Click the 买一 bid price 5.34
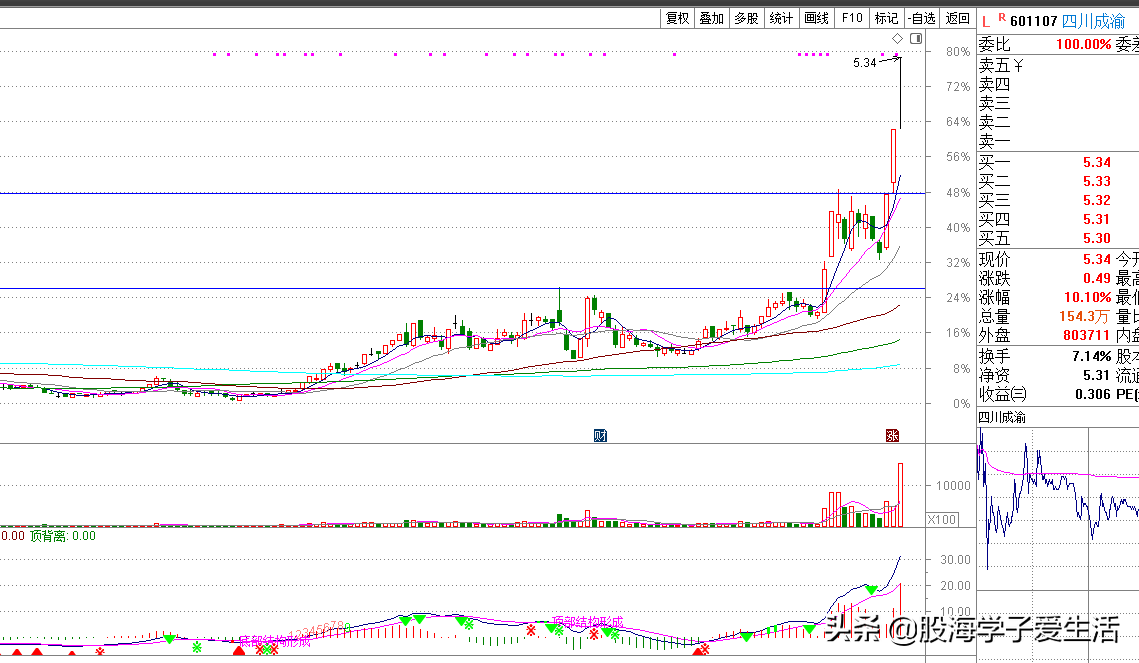1139x663 pixels. (1096, 162)
